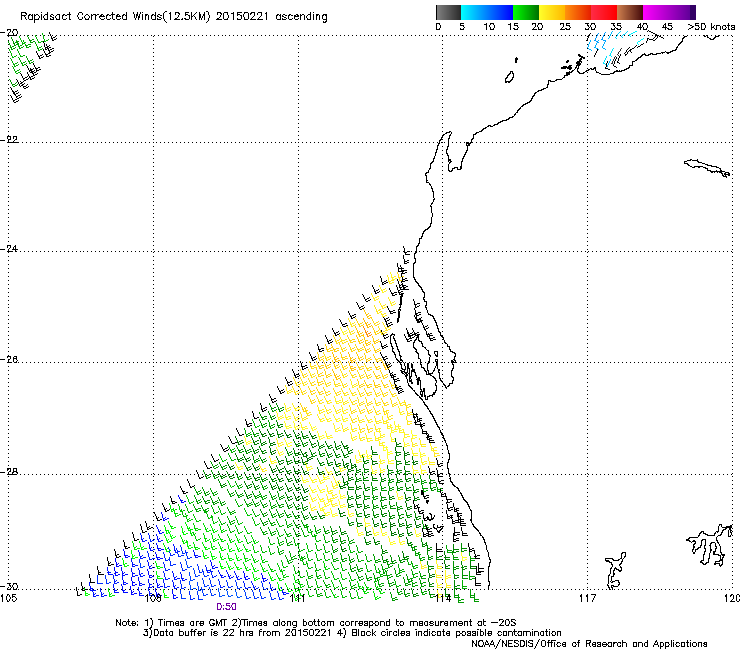
Task: Click the legend scale label "35"
Action: [x=616, y=27]
